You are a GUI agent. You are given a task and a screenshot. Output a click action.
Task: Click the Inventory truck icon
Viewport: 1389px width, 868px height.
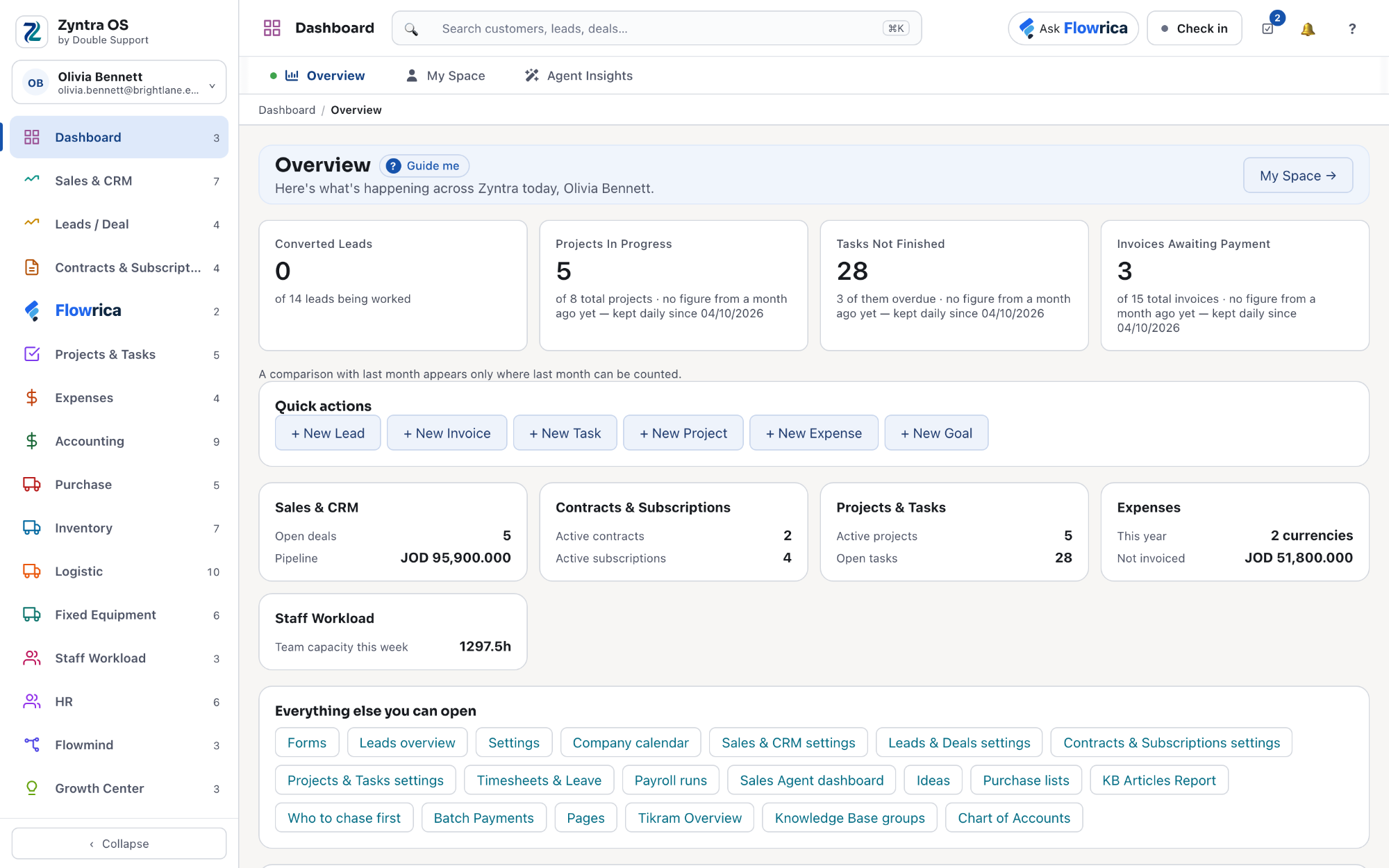pos(32,528)
